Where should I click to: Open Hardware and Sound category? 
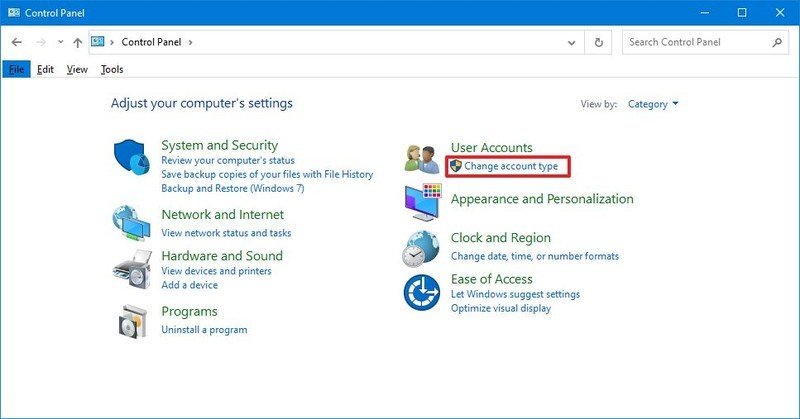222,256
